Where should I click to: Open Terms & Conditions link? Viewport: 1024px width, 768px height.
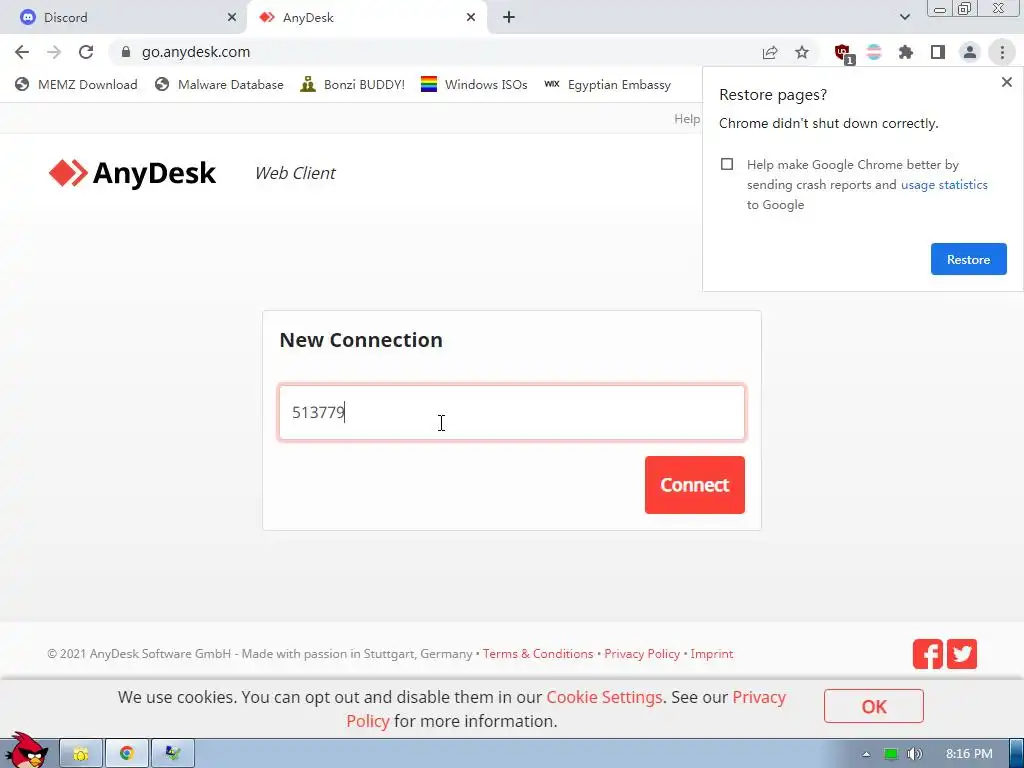click(538, 654)
